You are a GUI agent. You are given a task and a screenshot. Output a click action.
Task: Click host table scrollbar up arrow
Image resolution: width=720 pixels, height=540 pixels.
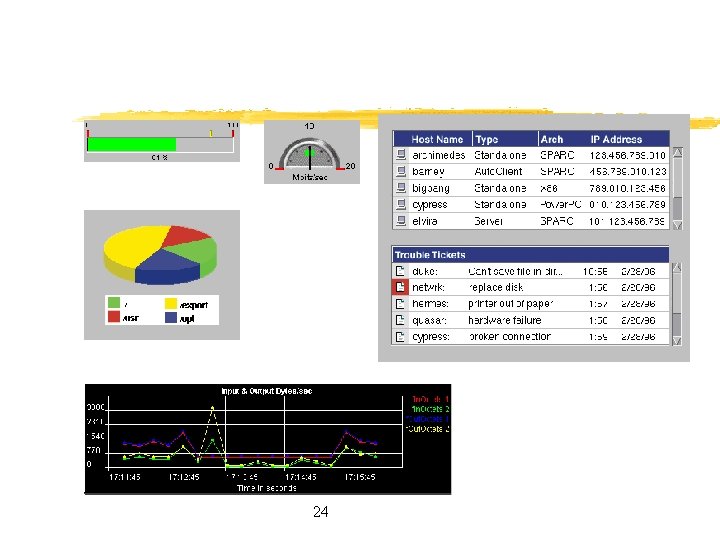(677, 153)
